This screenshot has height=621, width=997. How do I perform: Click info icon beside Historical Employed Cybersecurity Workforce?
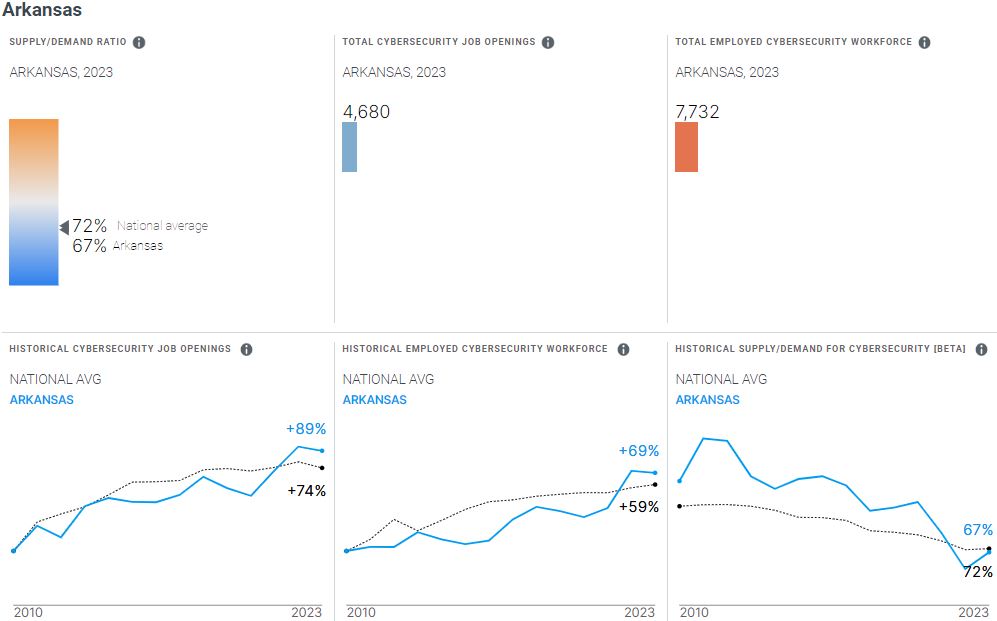point(623,349)
